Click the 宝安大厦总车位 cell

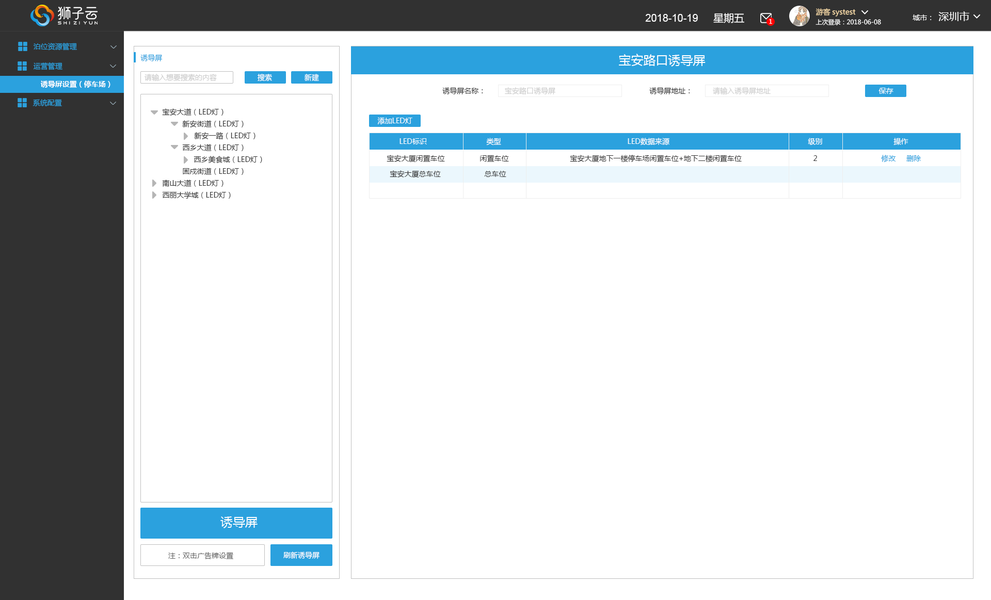coord(416,174)
